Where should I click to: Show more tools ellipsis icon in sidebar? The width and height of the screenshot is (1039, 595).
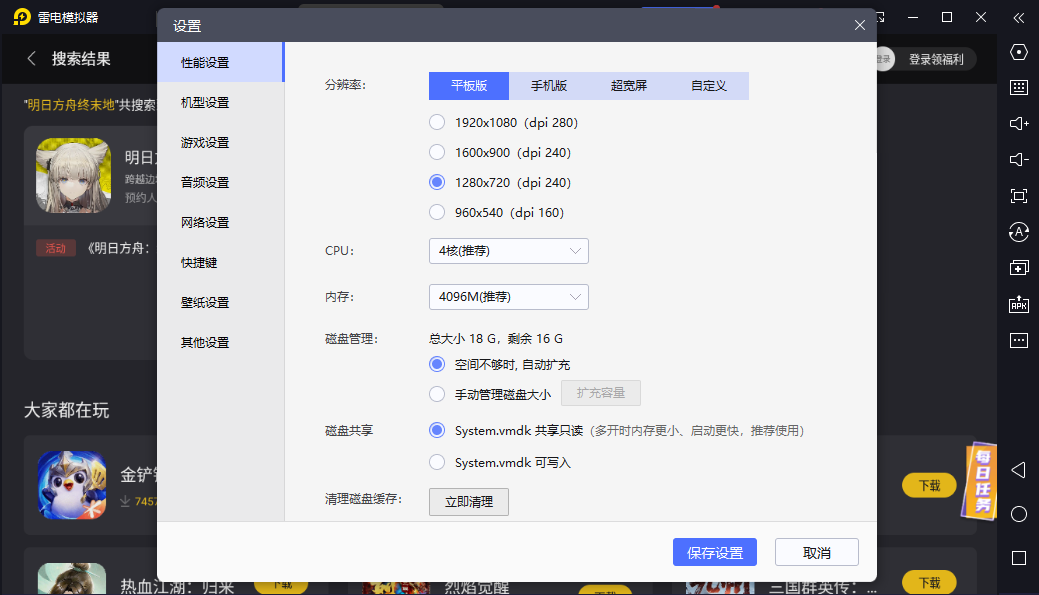[x=1018, y=341]
